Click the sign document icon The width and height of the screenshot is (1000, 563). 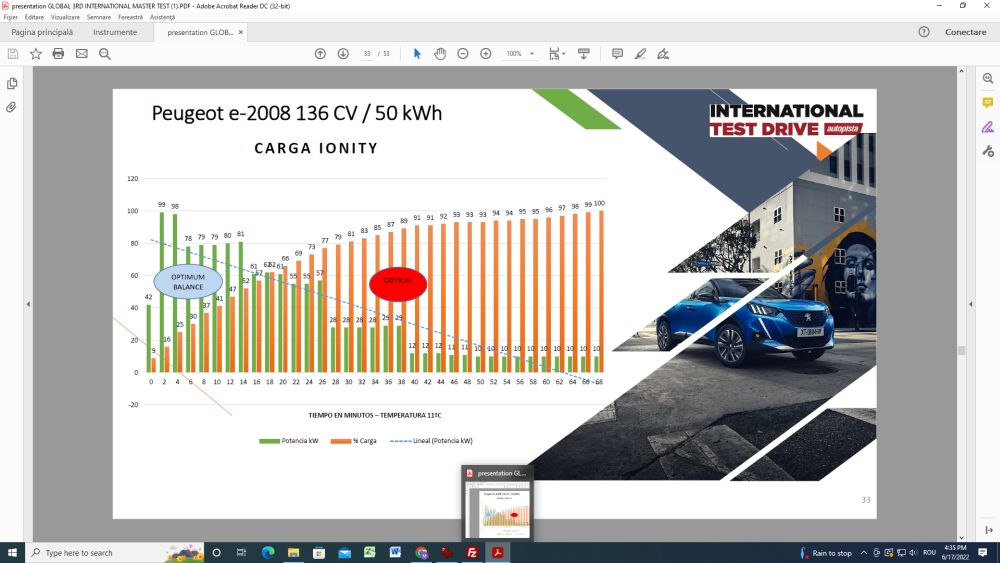coord(663,54)
